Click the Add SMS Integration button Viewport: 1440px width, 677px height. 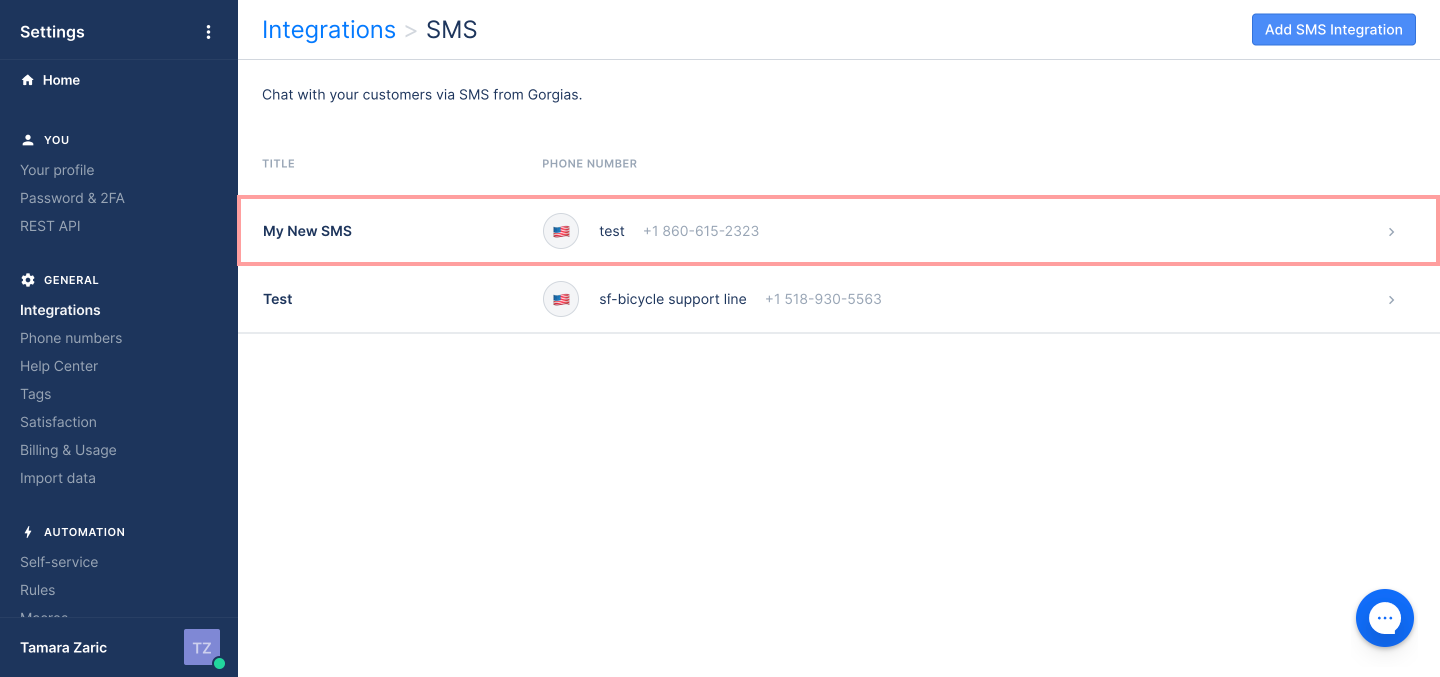click(1333, 29)
